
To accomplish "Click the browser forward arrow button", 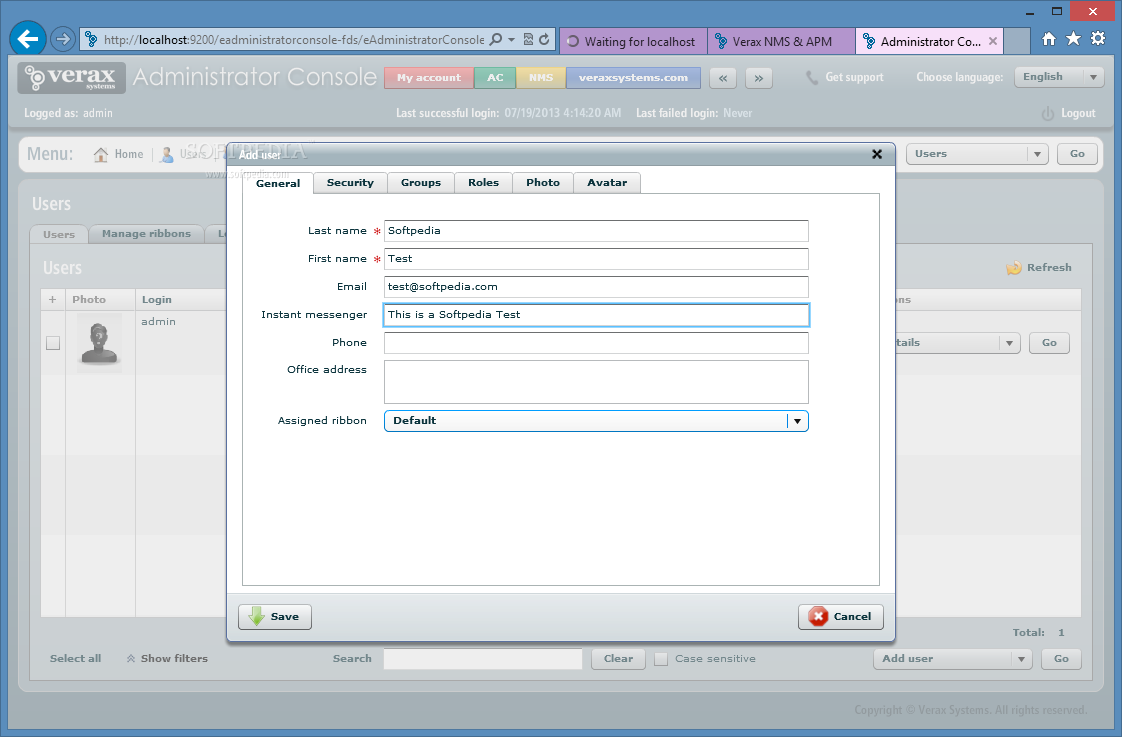I will [63, 39].
